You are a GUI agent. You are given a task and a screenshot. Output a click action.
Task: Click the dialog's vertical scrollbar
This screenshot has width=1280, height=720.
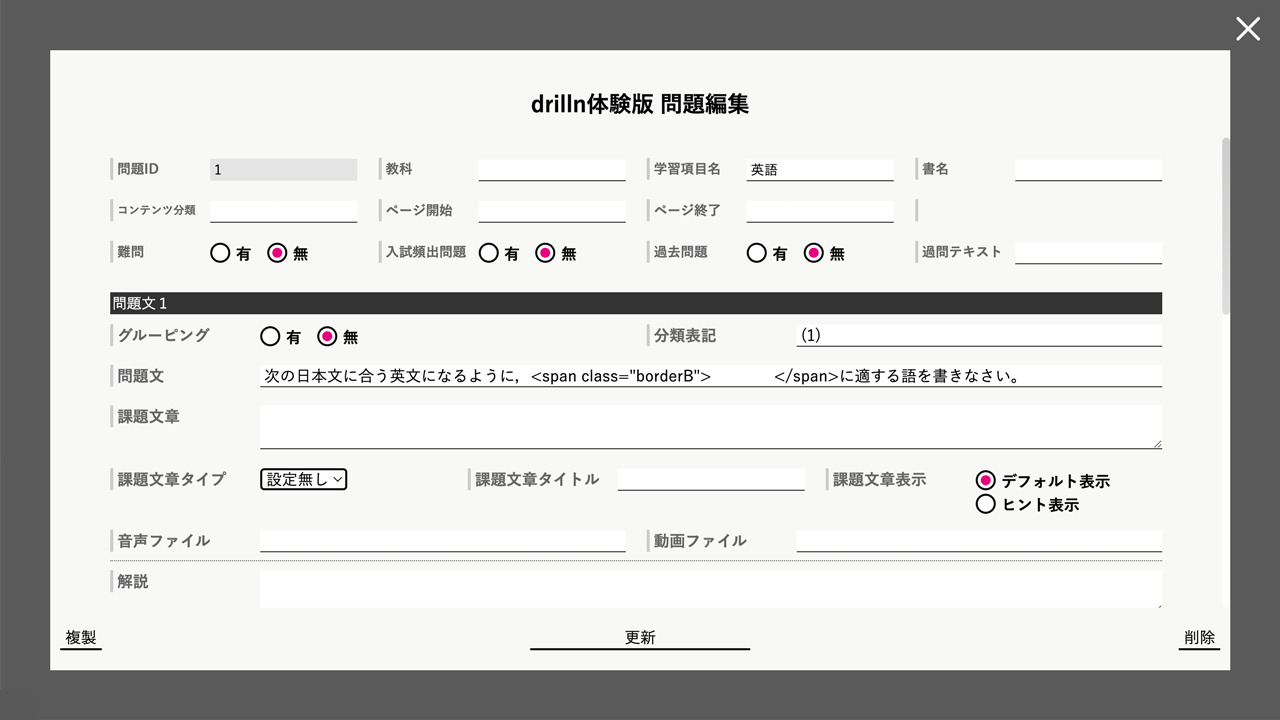pyautogui.click(x=1226, y=225)
